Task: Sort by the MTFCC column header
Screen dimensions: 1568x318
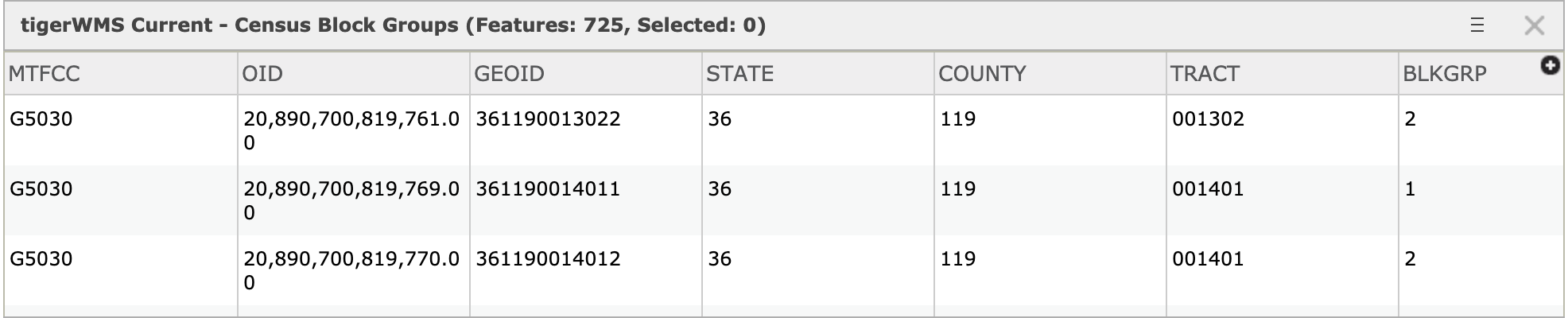Action: click(x=45, y=74)
